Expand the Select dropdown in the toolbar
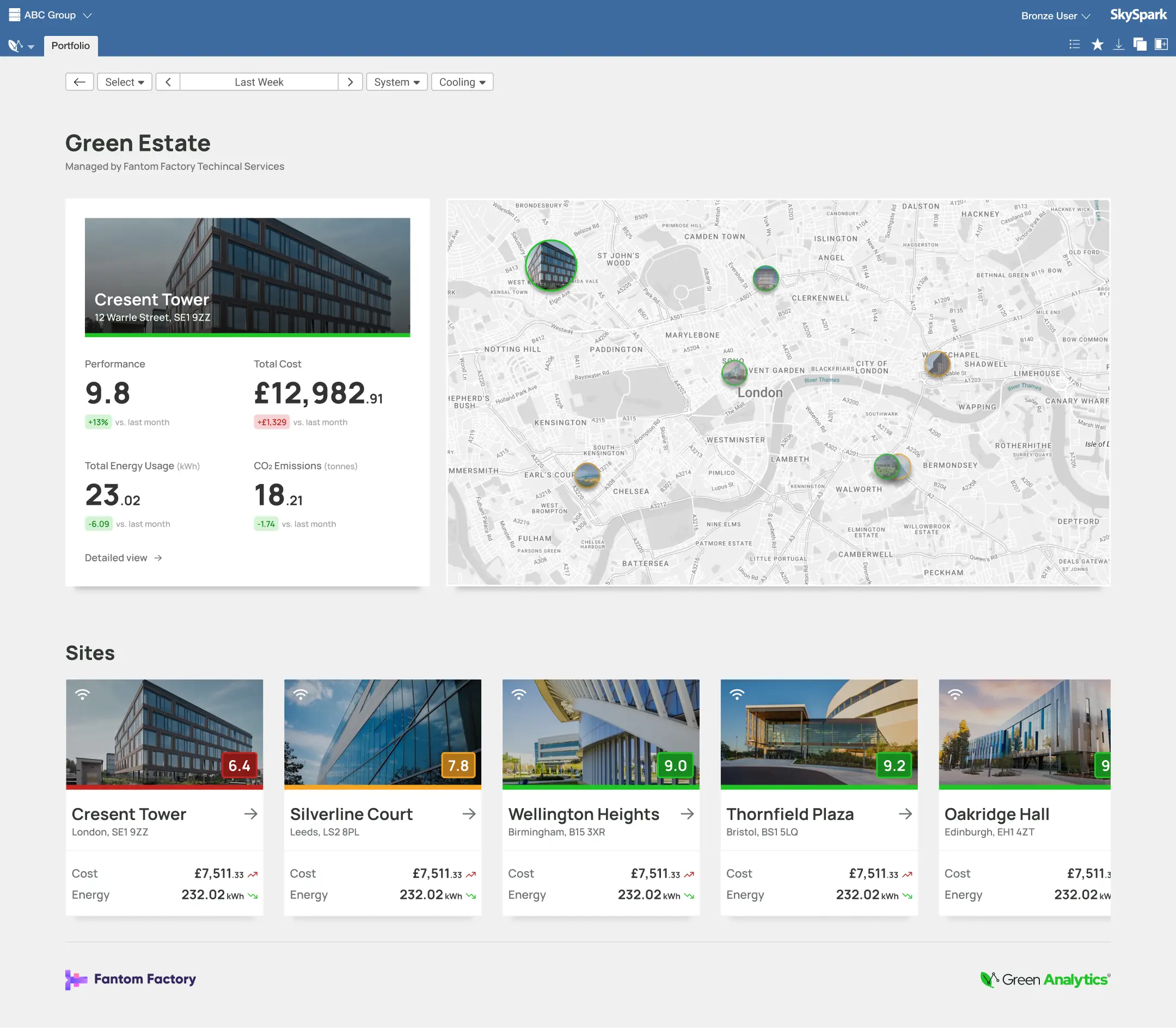The image size is (1176, 1028). (x=124, y=82)
